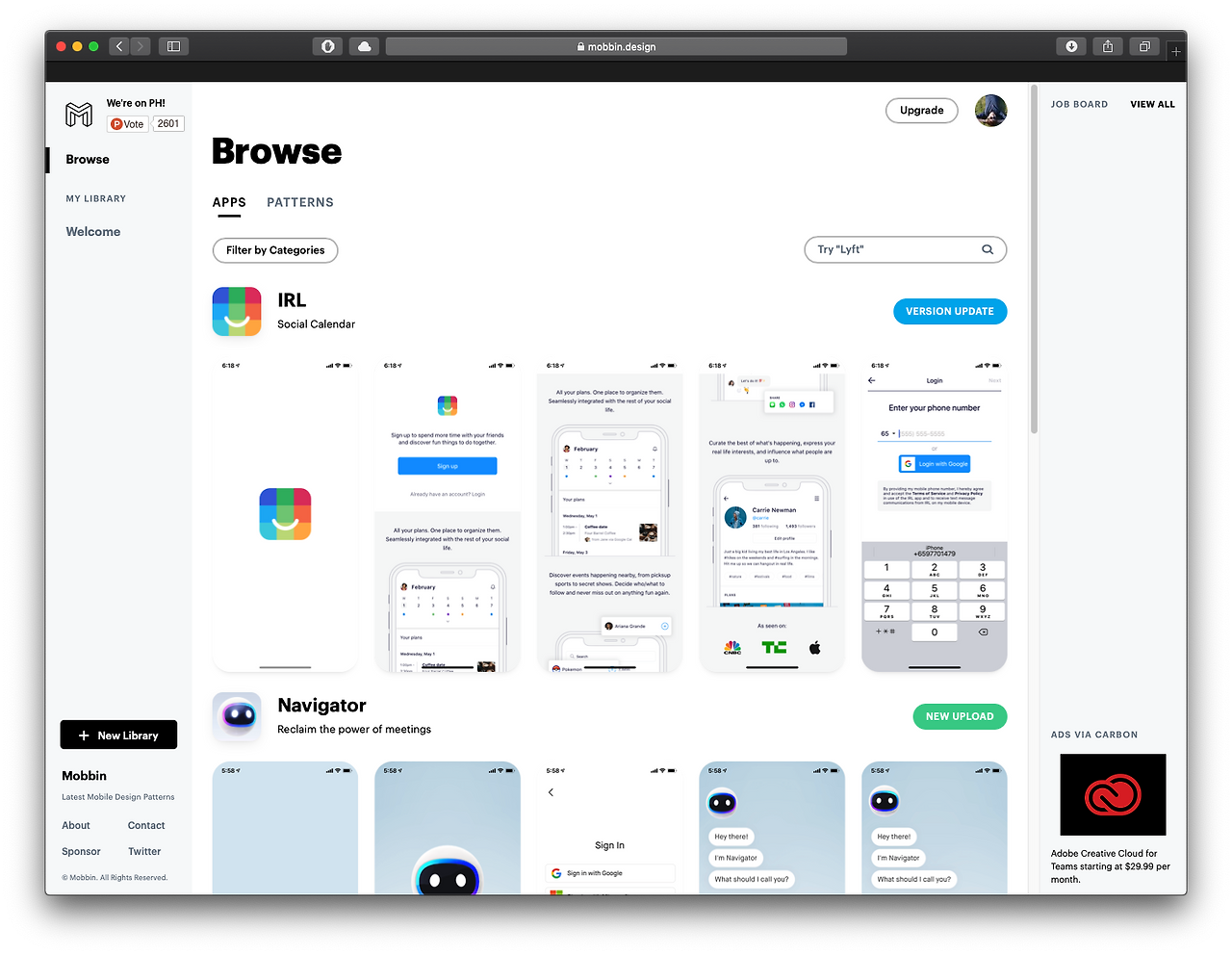Click the MY LIBRARY section label
This screenshot has height=955, width=1232.
tap(96, 198)
